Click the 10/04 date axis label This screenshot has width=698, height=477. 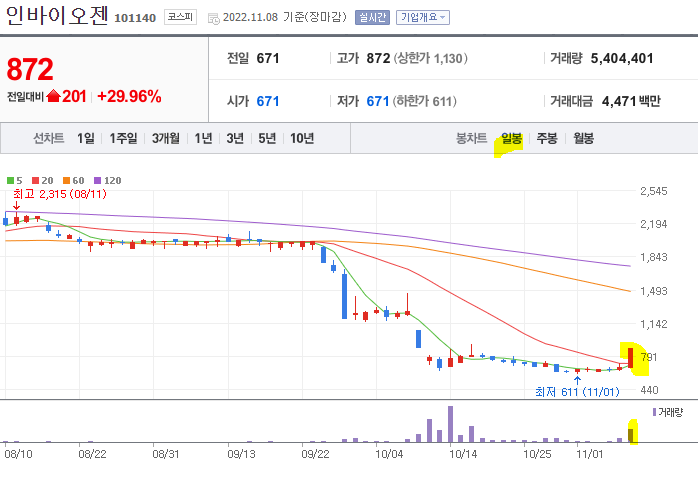[389, 454]
